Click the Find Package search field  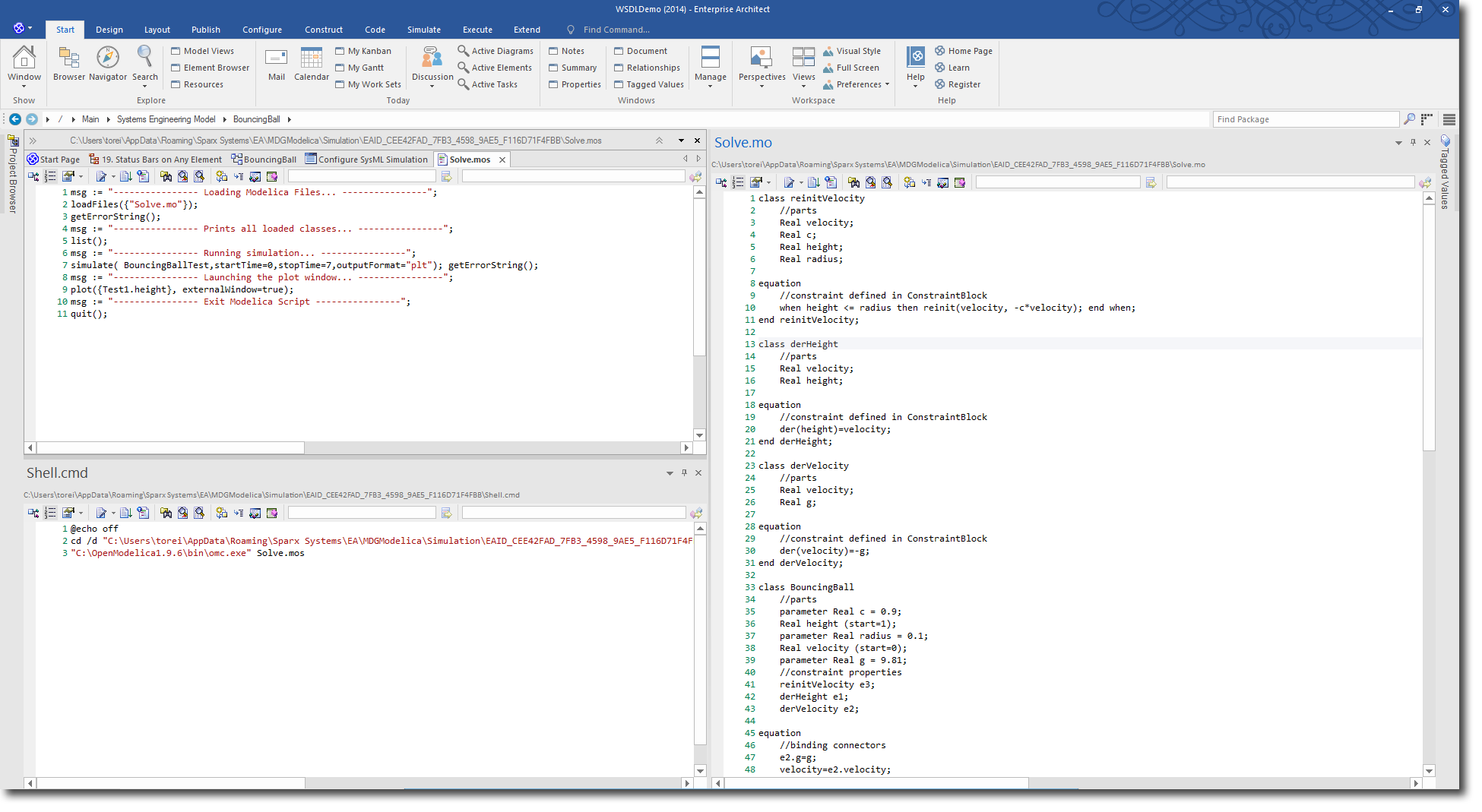(1305, 119)
